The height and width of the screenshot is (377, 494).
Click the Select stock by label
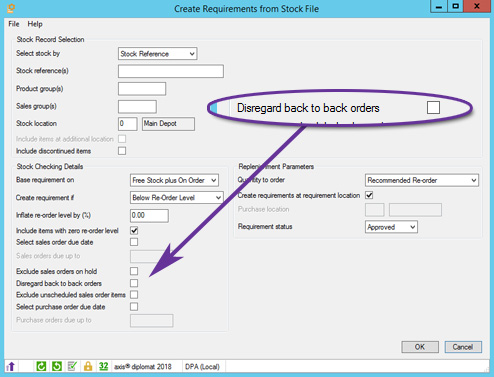click(38, 53)
